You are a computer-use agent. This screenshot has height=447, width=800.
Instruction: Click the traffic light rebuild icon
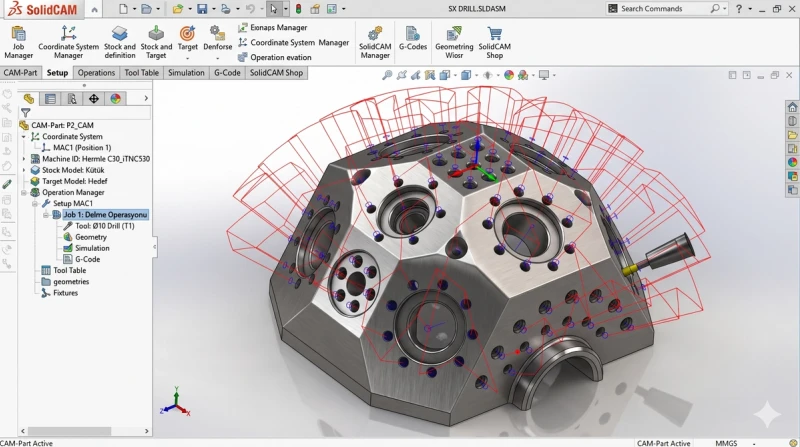click(x=298, y=9)
